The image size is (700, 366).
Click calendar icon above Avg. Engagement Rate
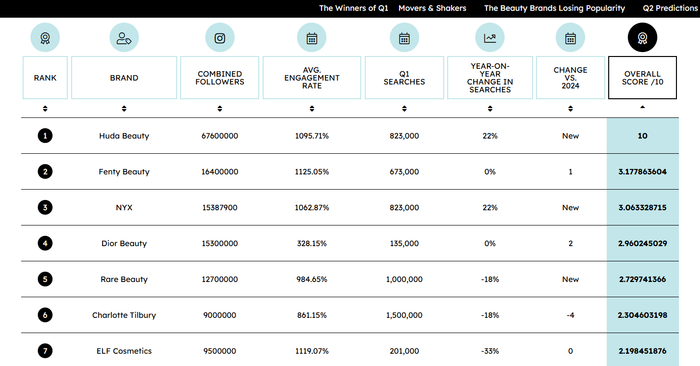pyautogui.click(x=312, y=38)
